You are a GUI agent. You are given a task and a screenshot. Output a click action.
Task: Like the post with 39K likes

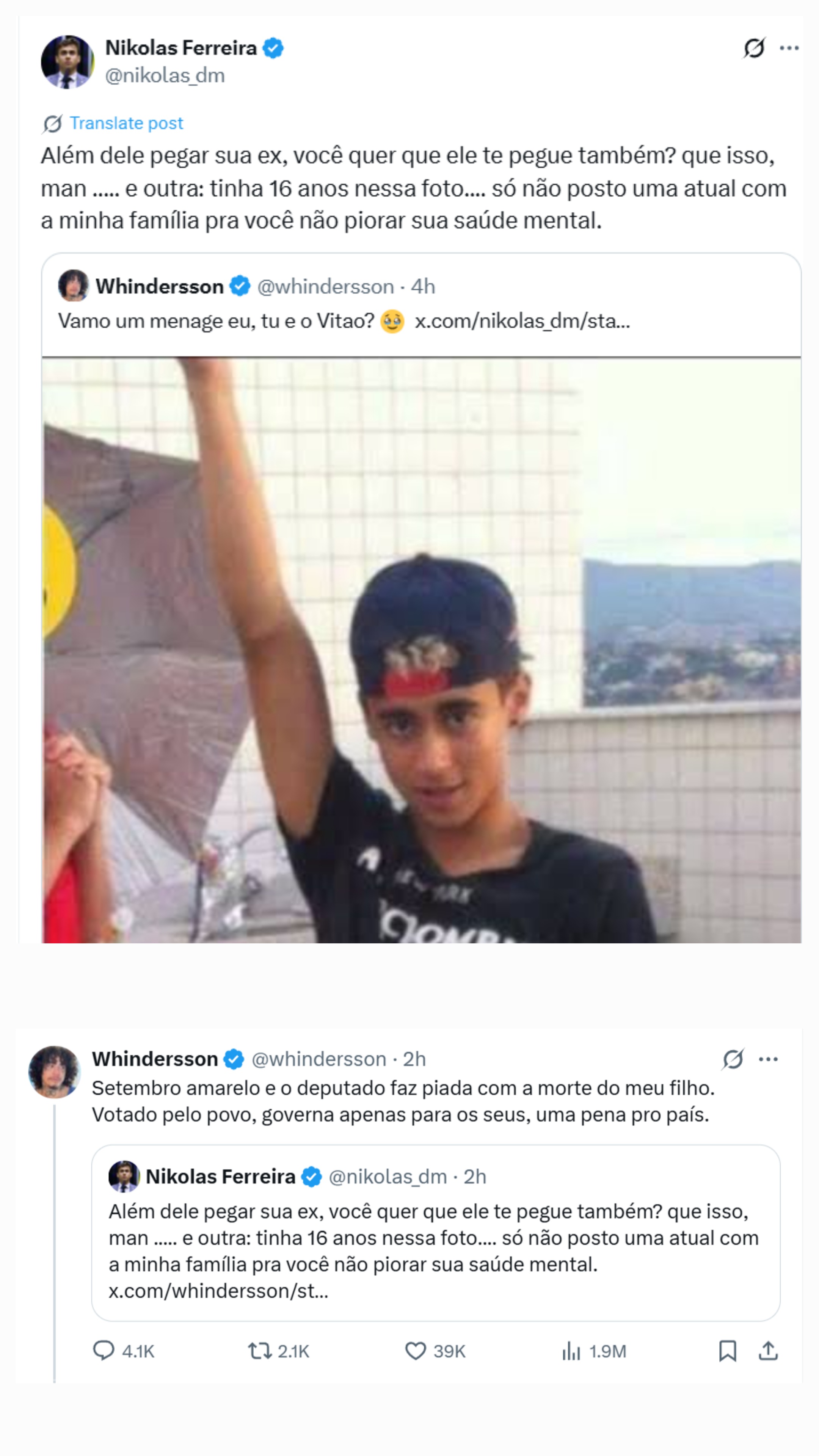pyautogui.click(x=416, y=1351)
